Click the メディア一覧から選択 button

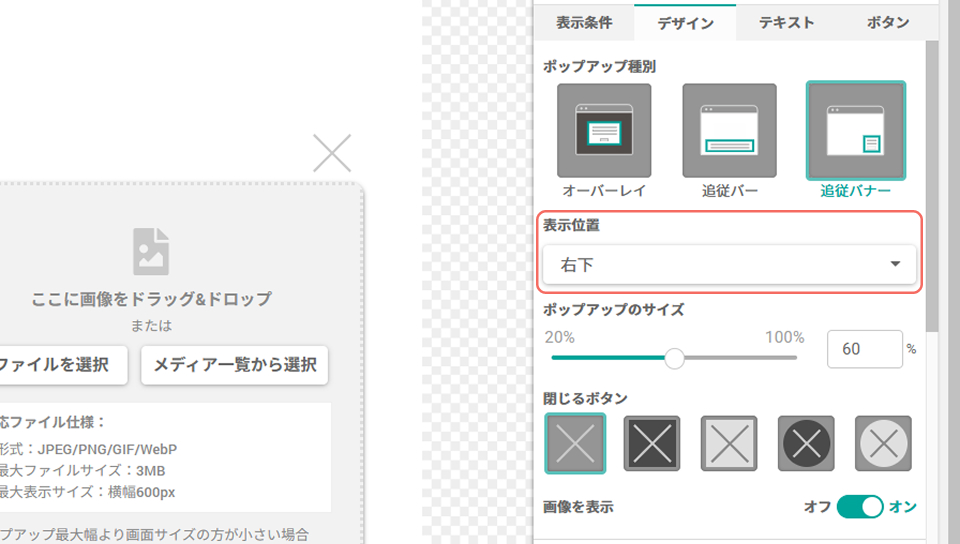point(234,365)
